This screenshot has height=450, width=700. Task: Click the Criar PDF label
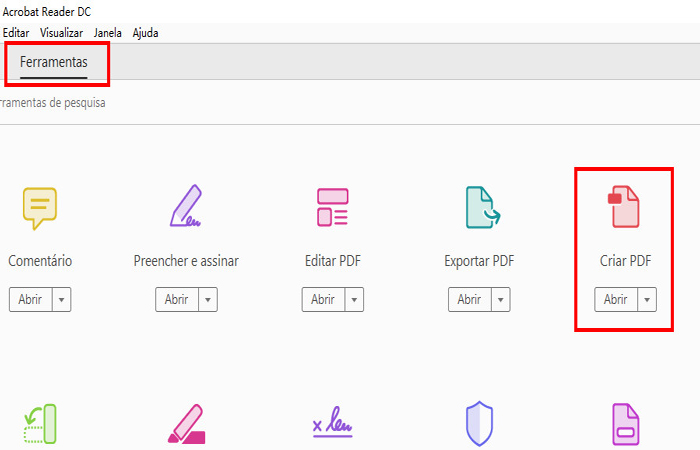[625, 261]
